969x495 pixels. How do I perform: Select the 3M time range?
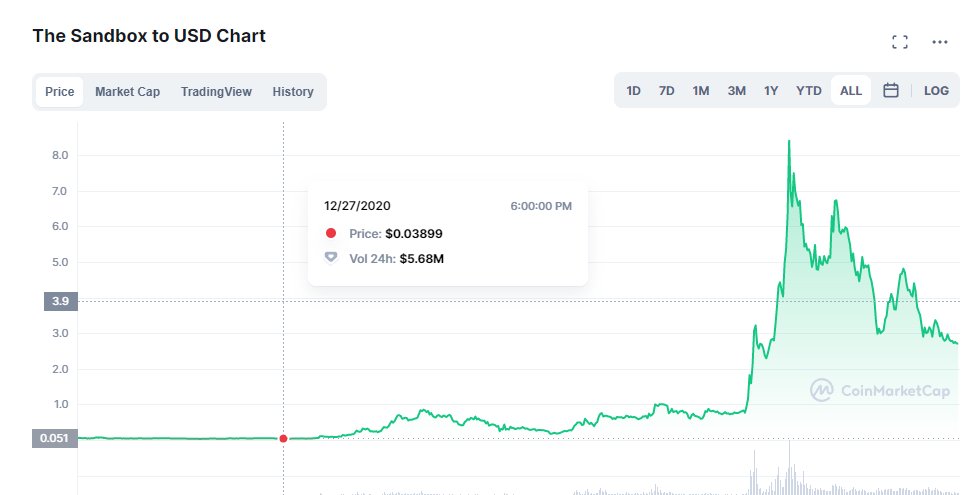point(737,91)
